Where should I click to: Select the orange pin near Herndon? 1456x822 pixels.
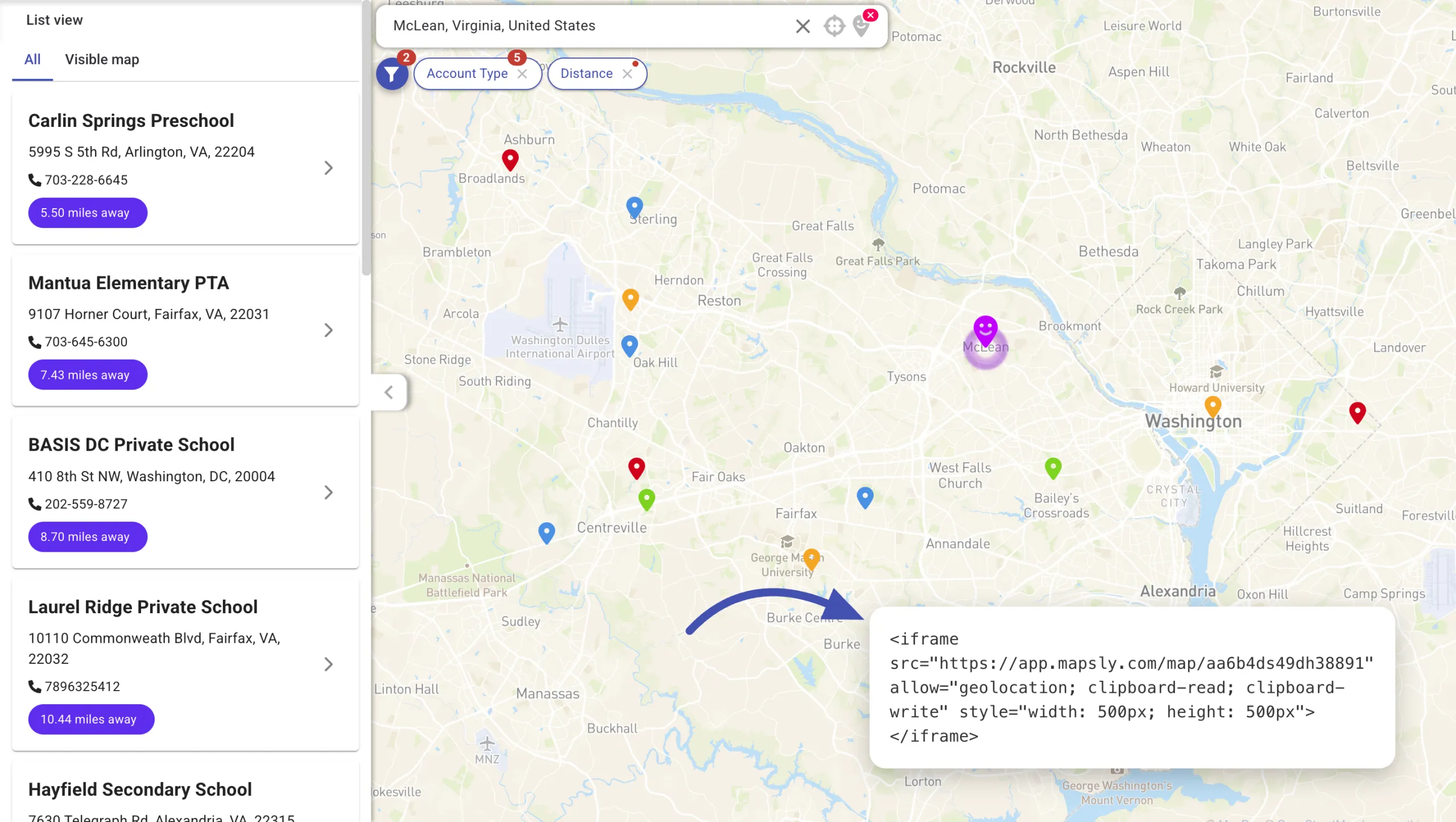click(630, 300)
